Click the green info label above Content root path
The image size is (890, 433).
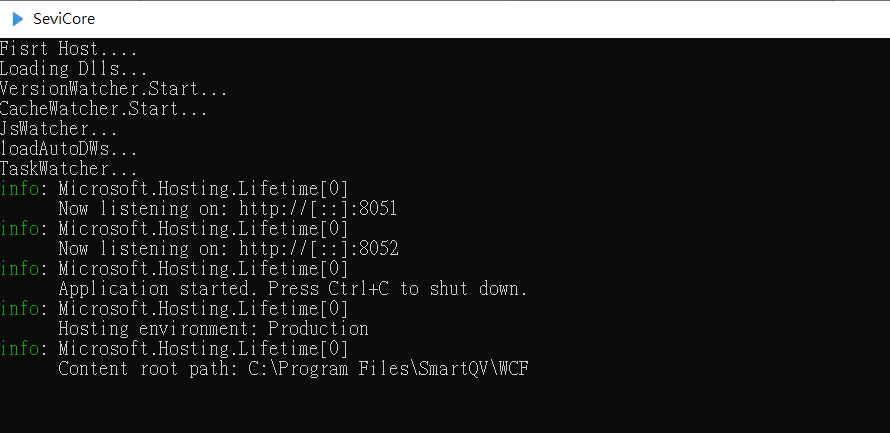tap(20, 348)
